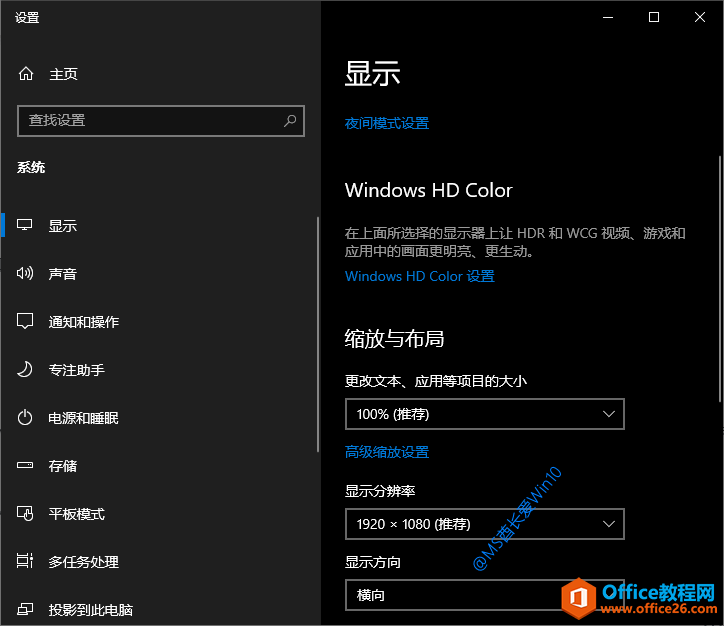724x626 pixels.
Task: Click the Notifications speech bubble icon
Action: tap(25, 321)
